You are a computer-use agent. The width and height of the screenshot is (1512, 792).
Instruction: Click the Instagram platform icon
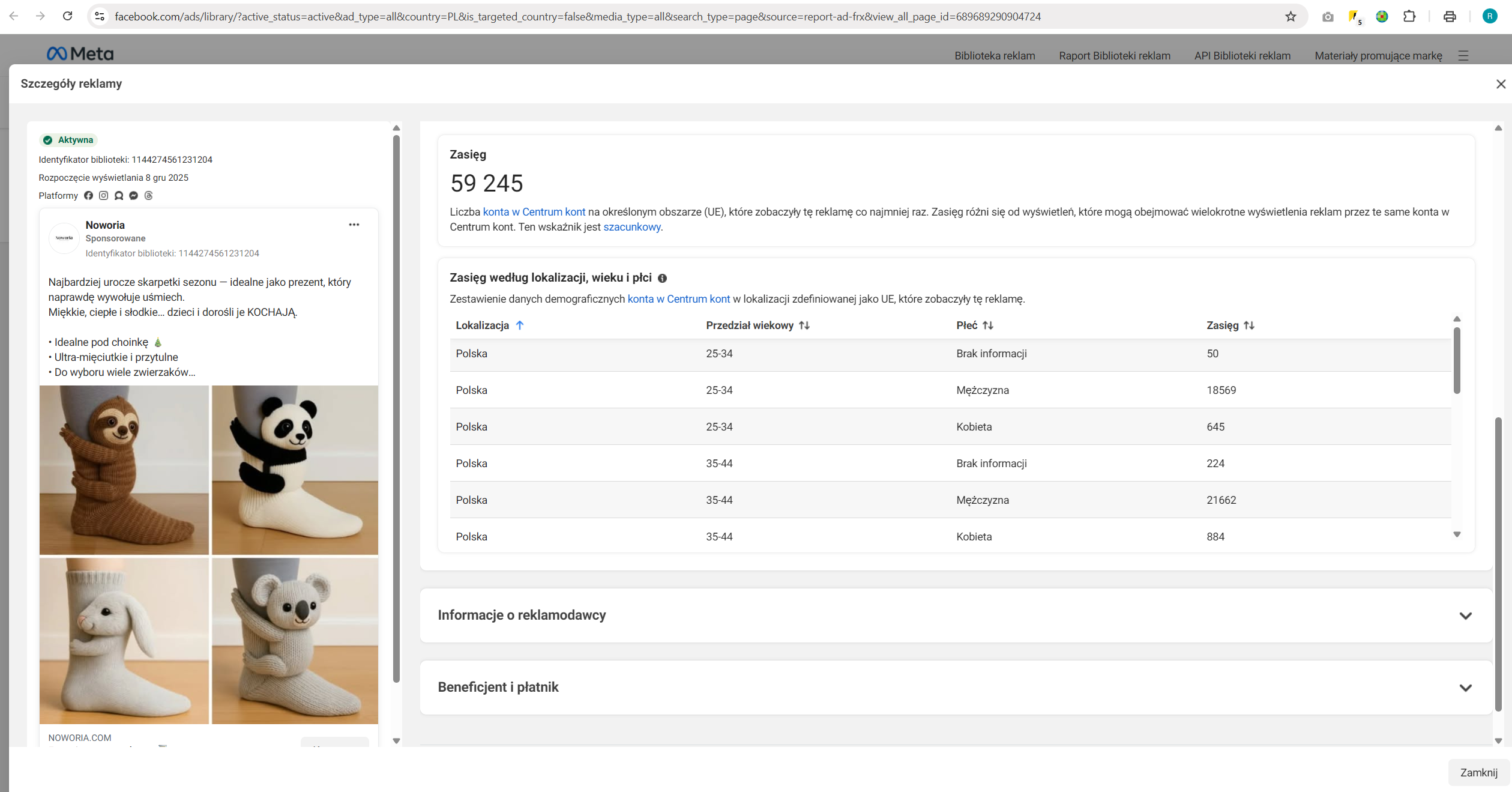coord(103,196)
